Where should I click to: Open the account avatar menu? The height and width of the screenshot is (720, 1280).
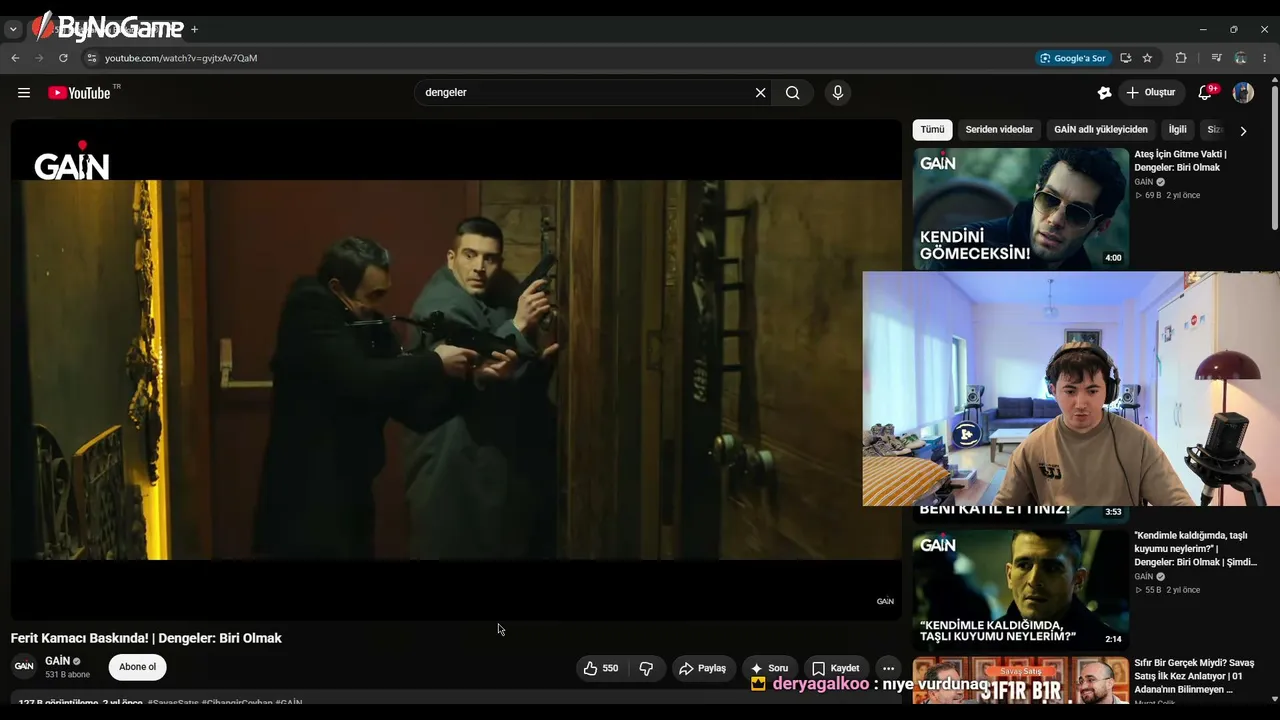1243,93
